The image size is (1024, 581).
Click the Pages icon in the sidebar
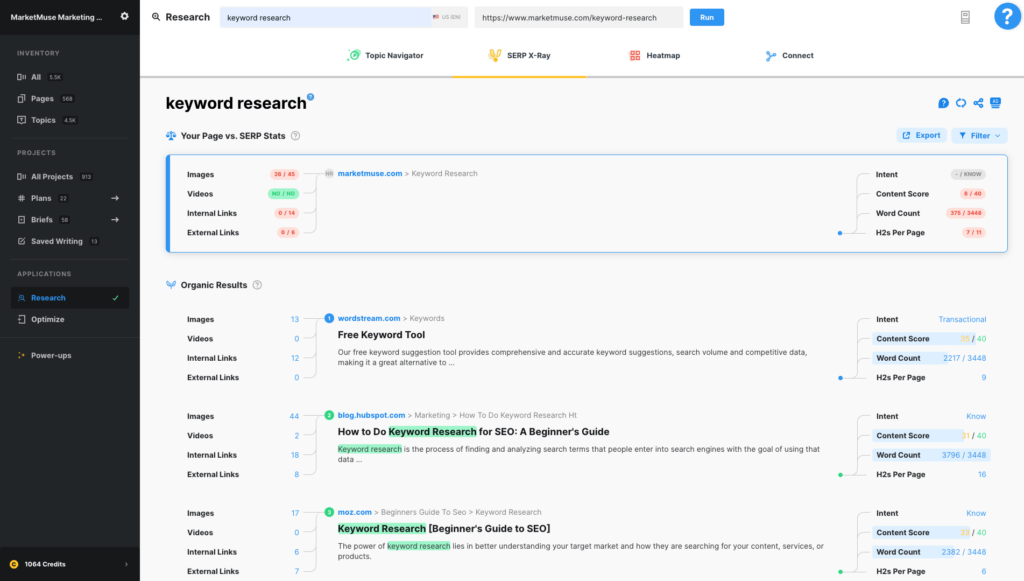(22, 99)
